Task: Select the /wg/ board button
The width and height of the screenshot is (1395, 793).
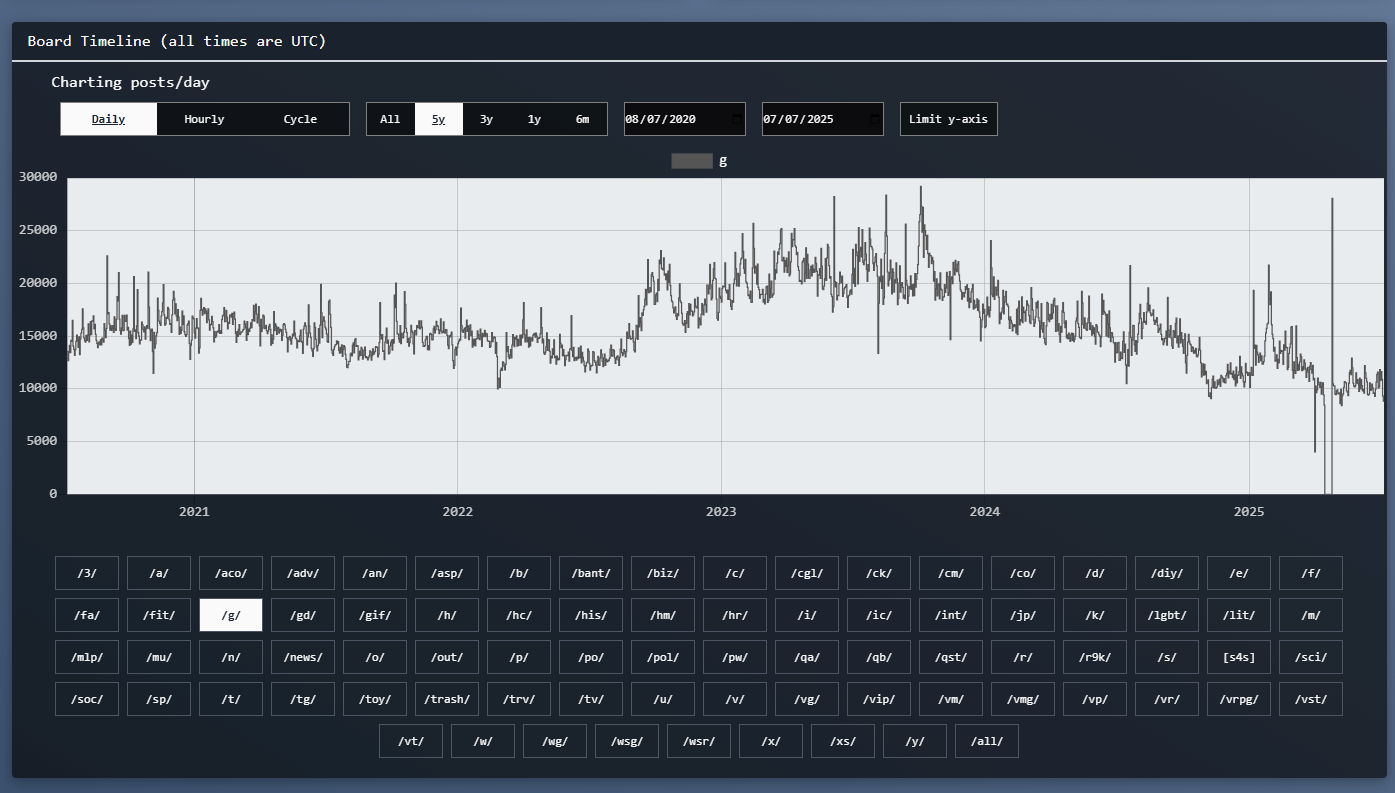Action: click(x=555, y=741)
